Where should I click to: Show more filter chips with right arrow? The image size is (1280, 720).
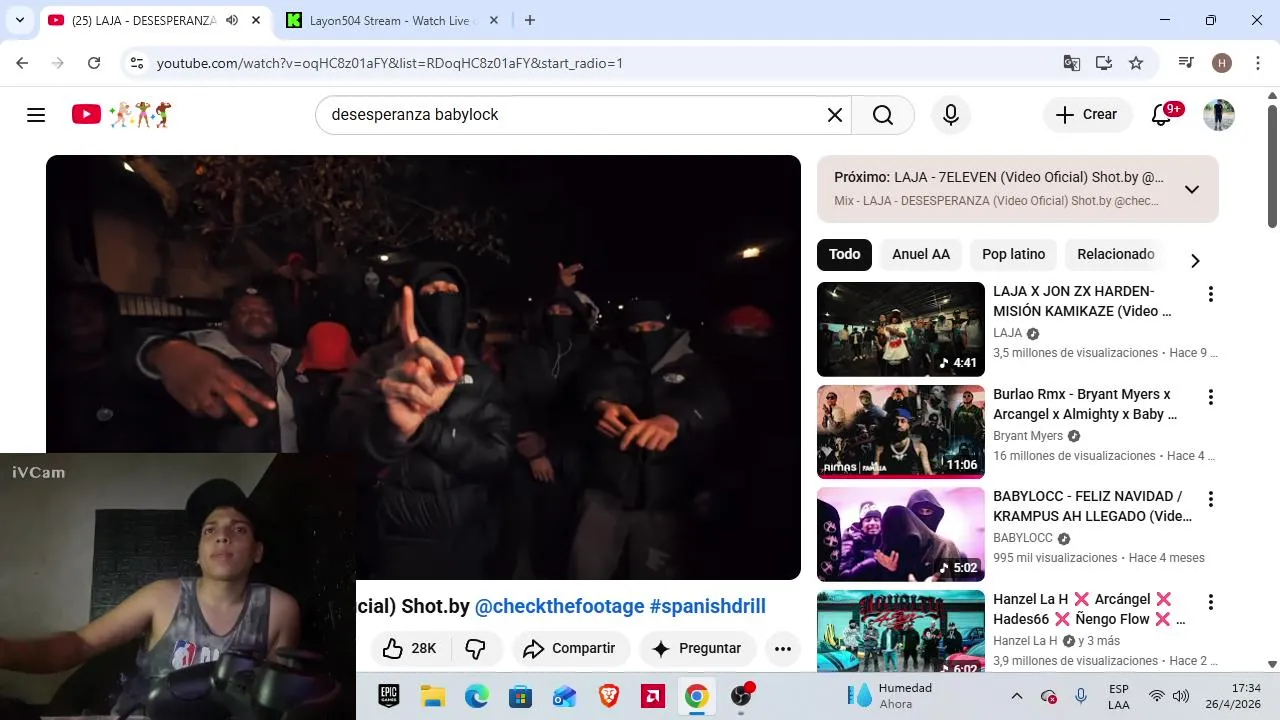coord(1195,261)
